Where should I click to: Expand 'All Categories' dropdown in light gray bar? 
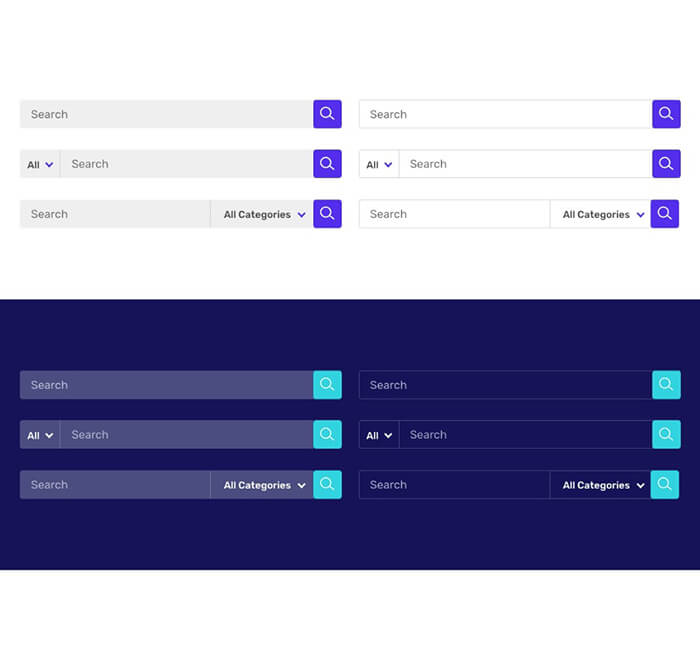tap(264, 215)
